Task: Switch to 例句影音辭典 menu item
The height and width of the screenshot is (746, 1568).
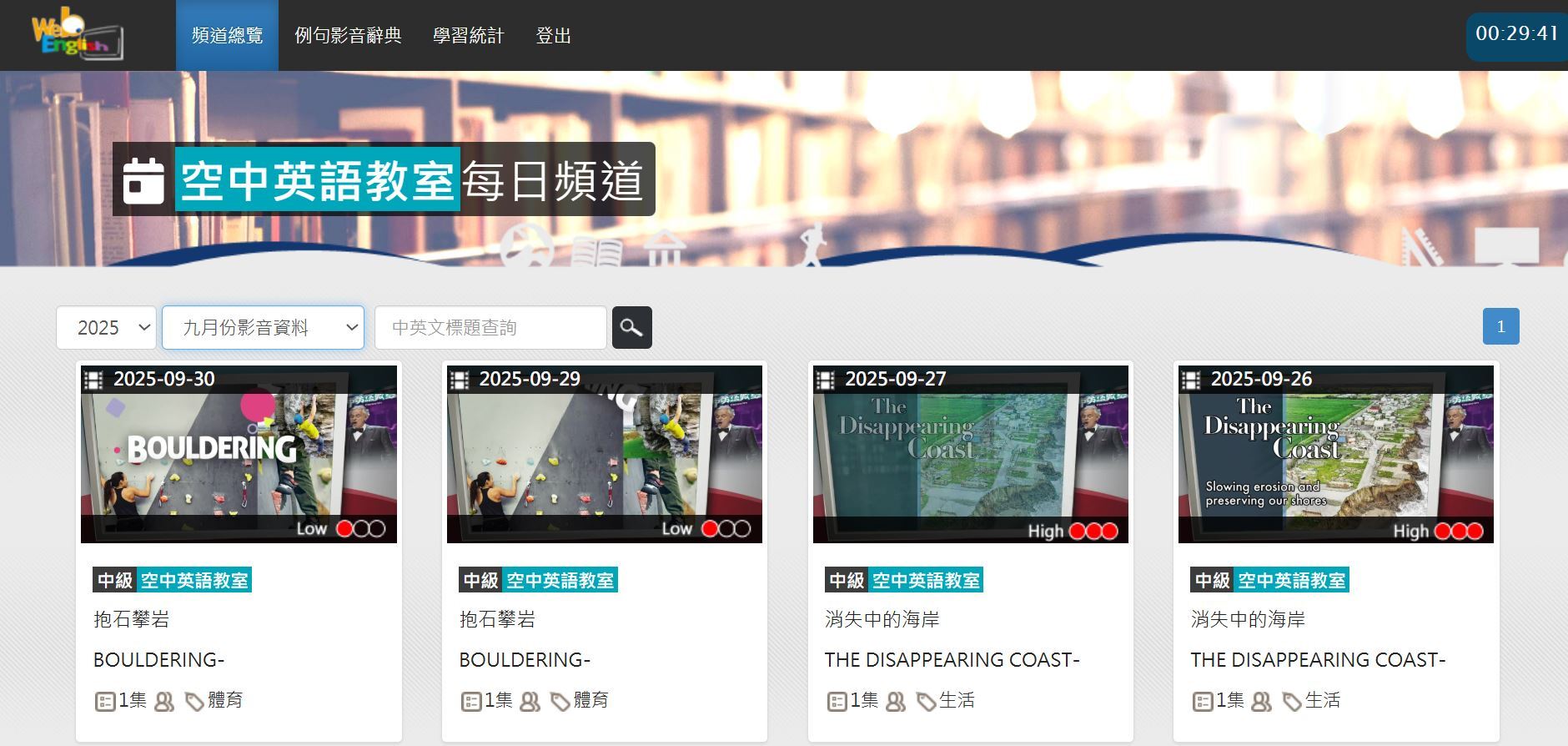Action: coord(348,36)
